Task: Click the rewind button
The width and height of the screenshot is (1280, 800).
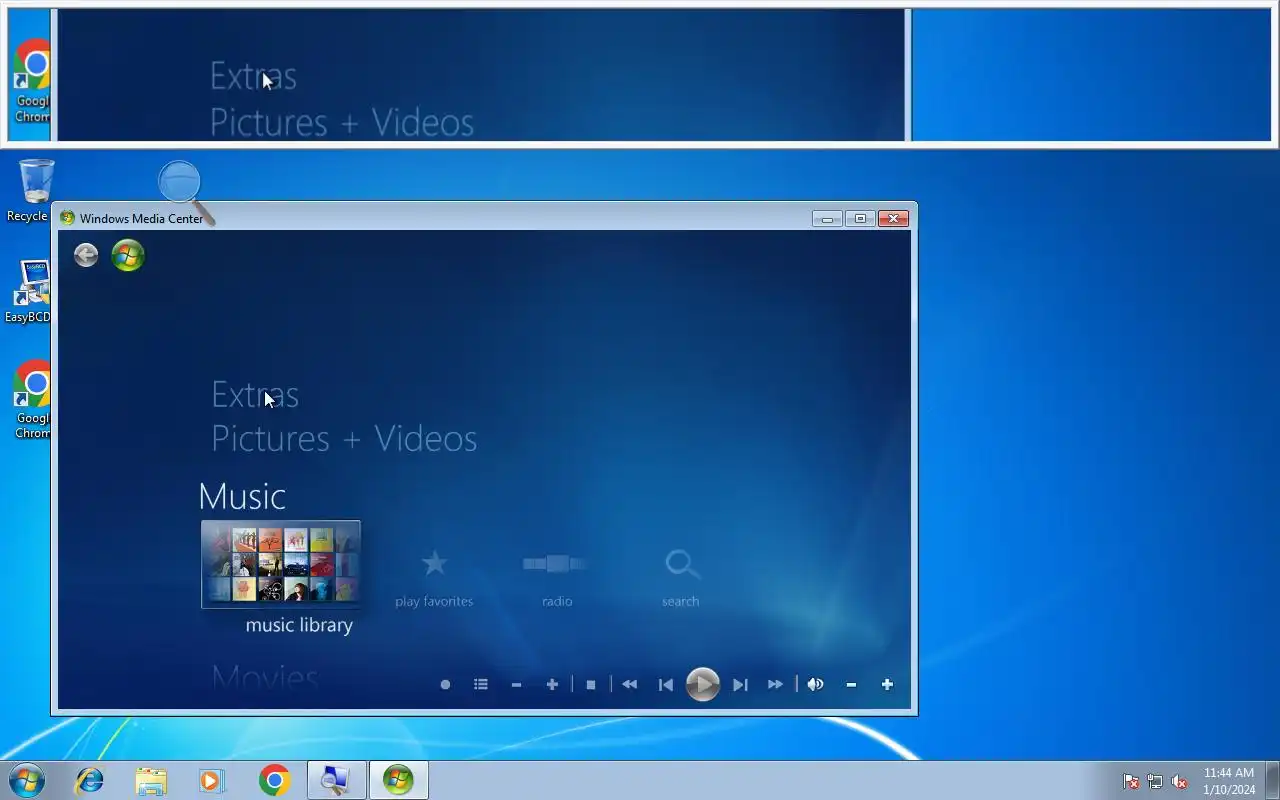Action: pyautogui.click(x=629, y=685)
